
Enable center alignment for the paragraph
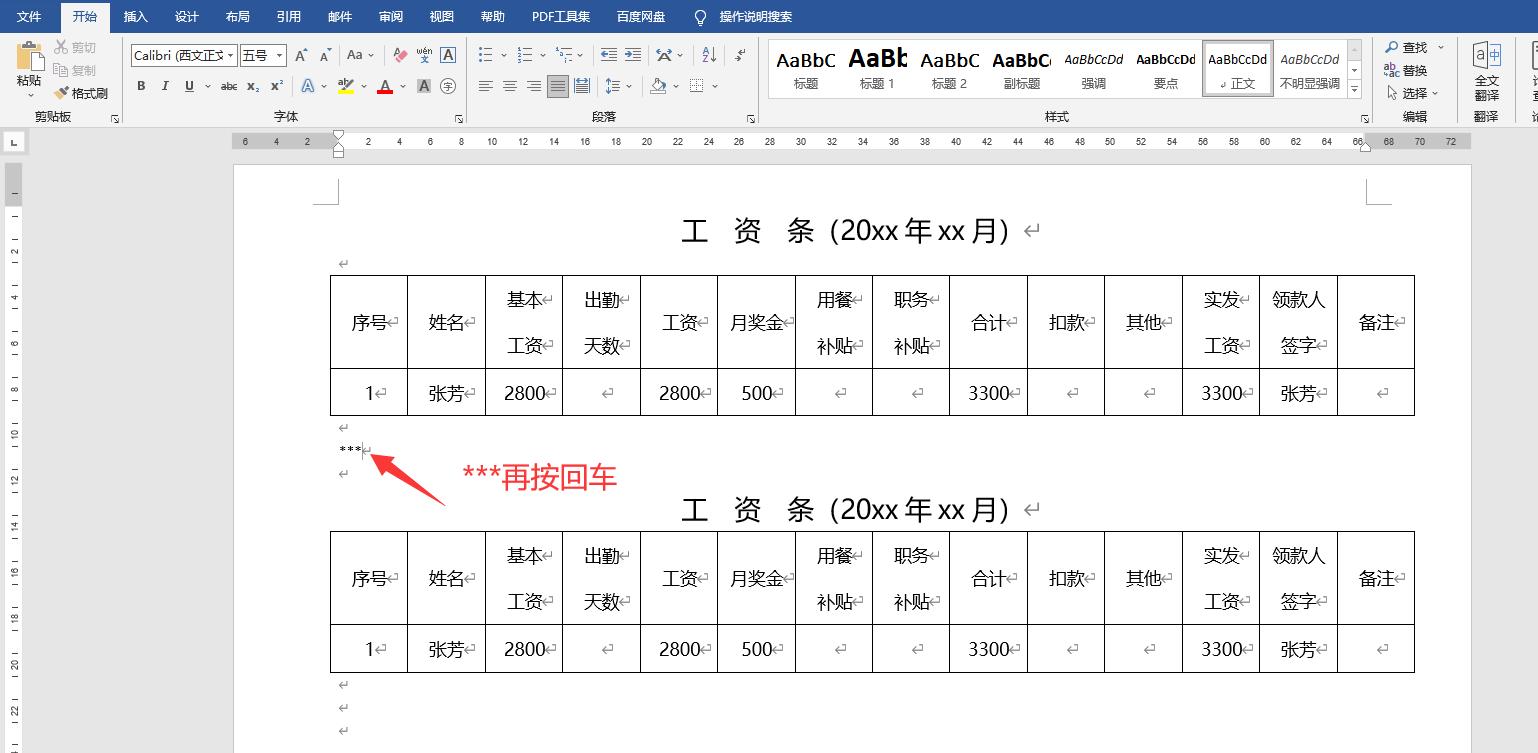(508, 85)
